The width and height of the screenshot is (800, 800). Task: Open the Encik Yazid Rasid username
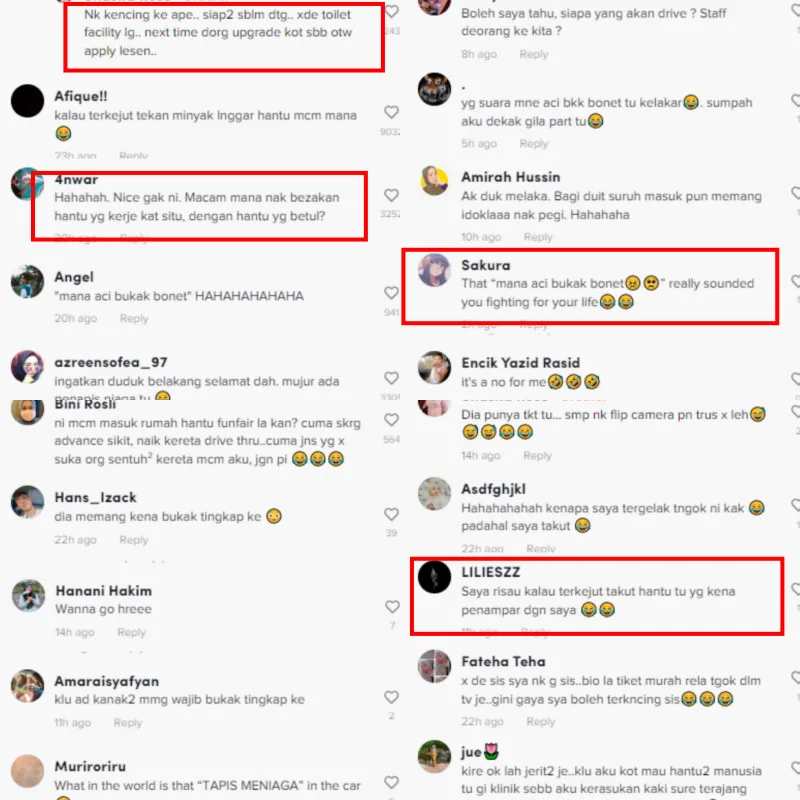point(520,363)
